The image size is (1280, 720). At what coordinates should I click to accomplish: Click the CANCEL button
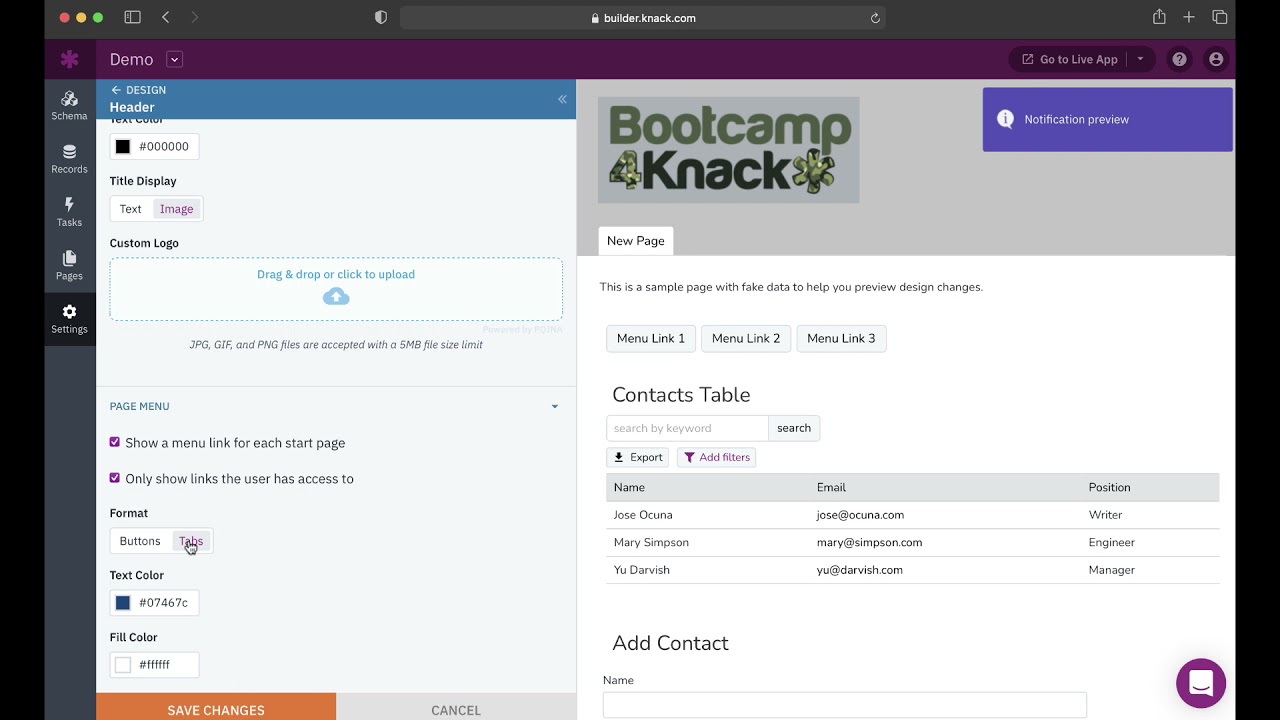456,709
